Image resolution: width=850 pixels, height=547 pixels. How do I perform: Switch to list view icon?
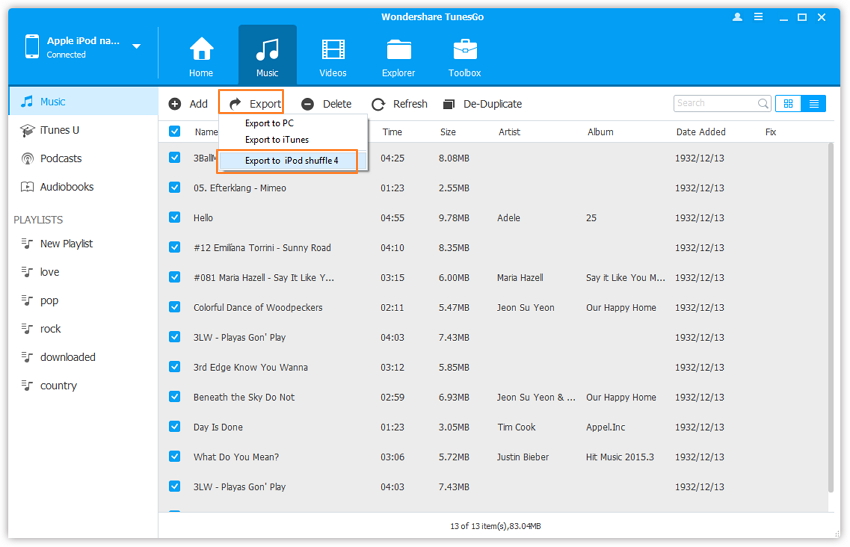coord(814,103)
